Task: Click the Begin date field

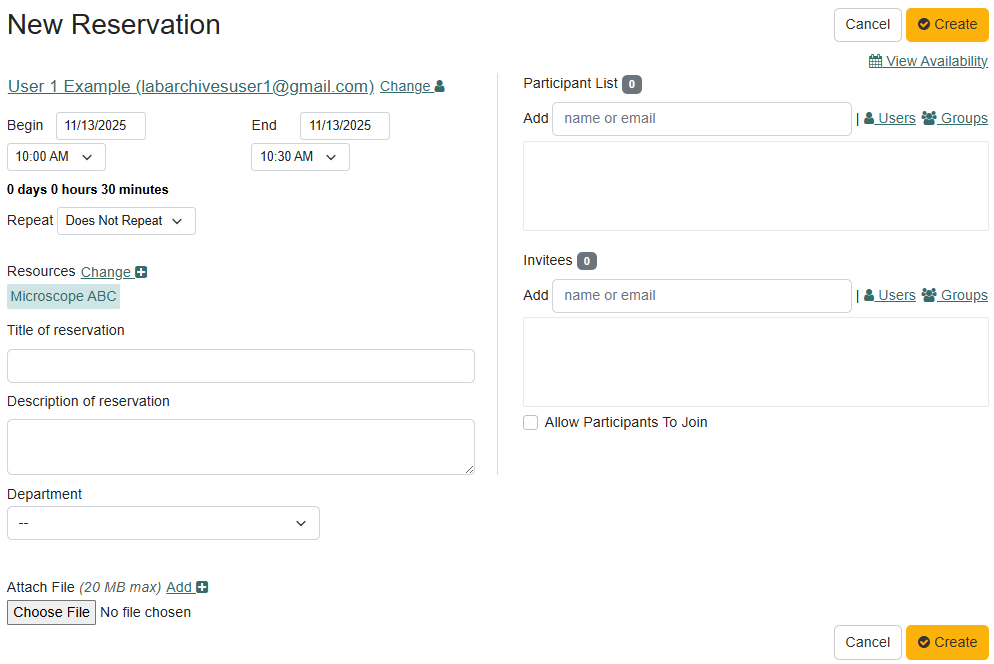Action: click(101, 126)
